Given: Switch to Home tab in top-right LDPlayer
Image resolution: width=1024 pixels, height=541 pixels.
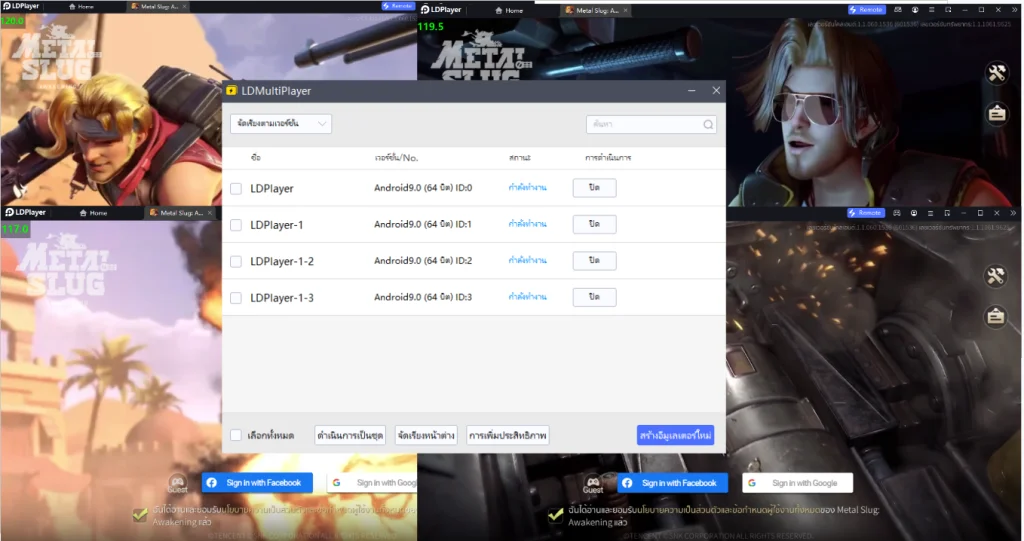Looking at the screenshot, I should [x=509, y=10].
